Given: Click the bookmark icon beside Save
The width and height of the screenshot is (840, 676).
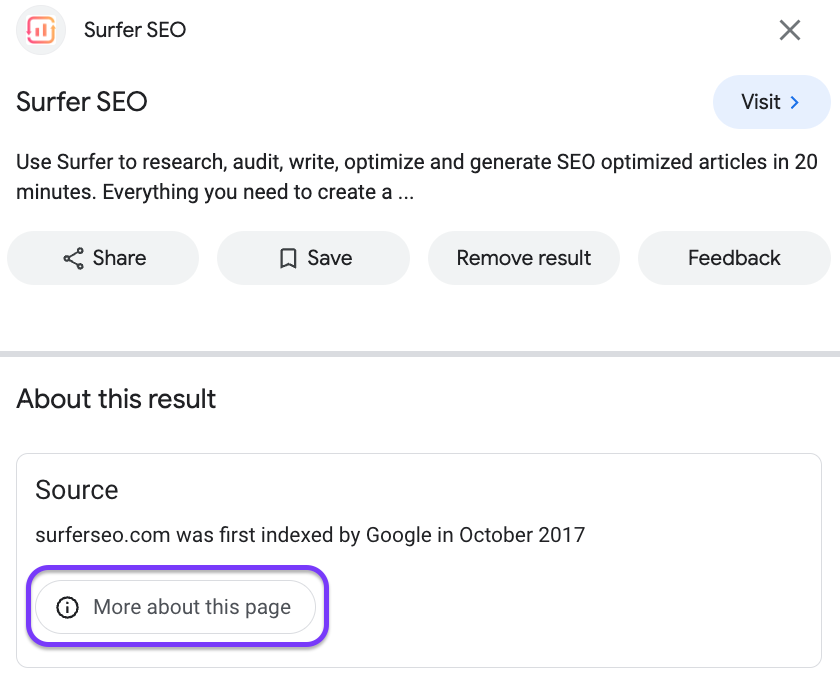Looking at the screenshot, I should 288,259.
